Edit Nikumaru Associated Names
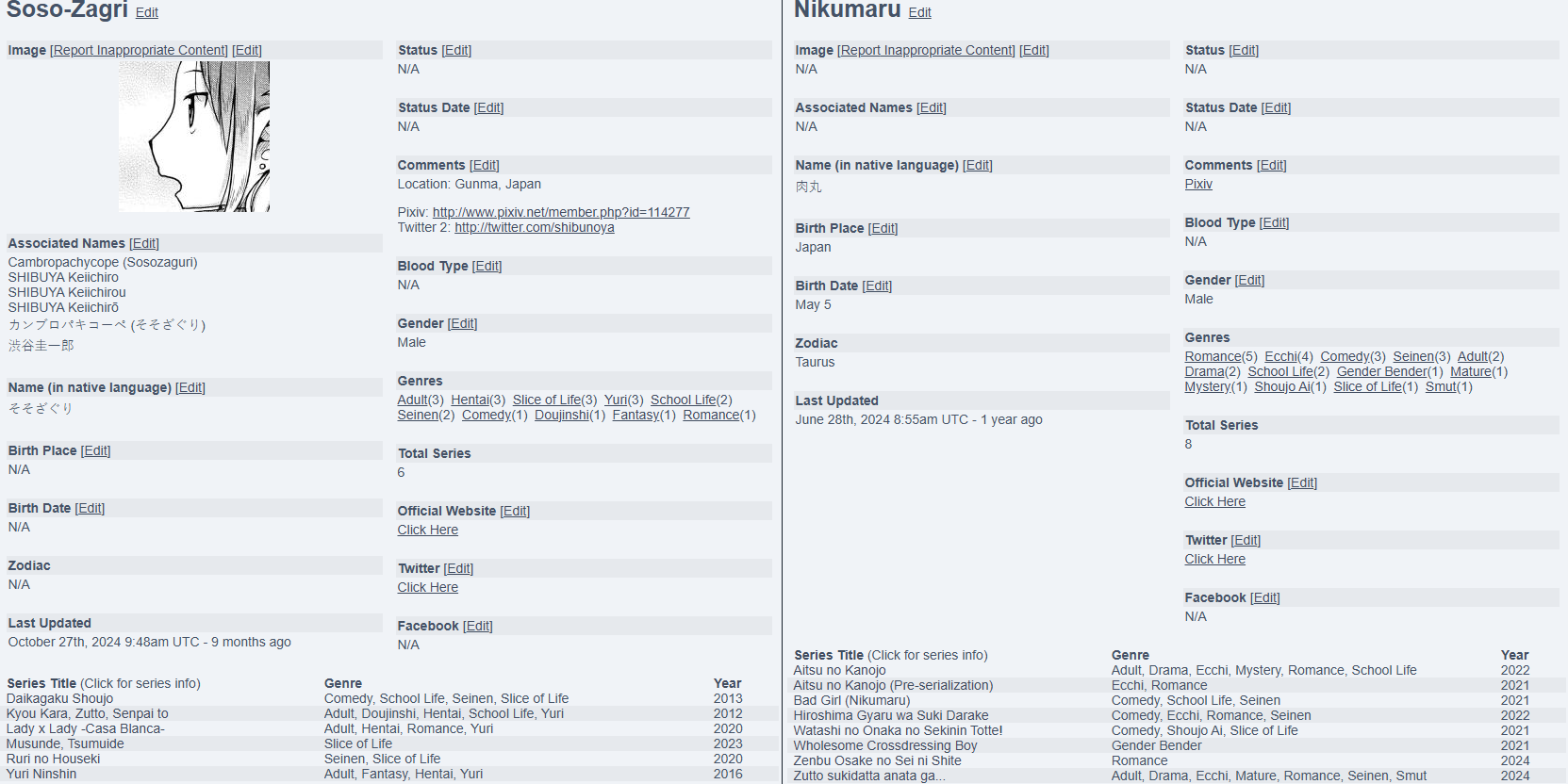The height and width of the screenshot is (784, 1568). 932,107
